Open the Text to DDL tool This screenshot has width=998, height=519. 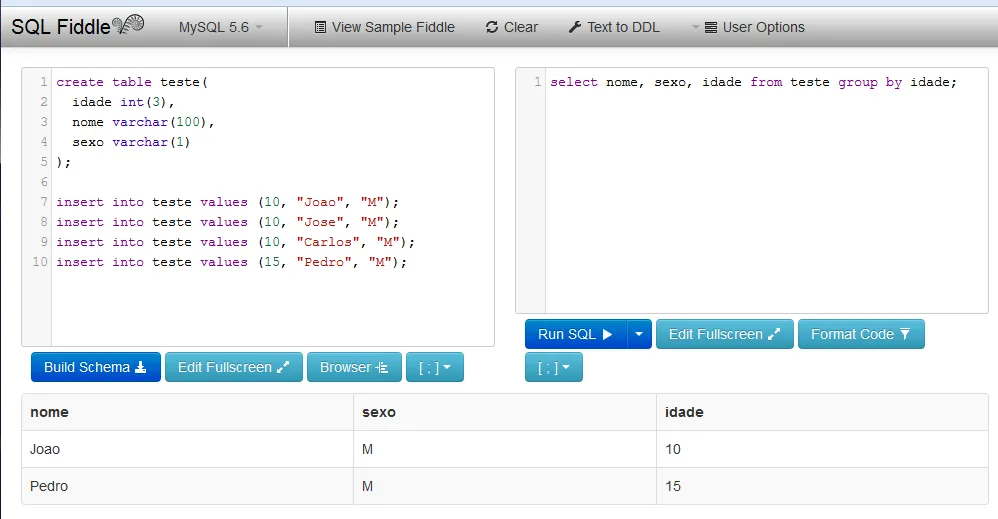(613, 27)
